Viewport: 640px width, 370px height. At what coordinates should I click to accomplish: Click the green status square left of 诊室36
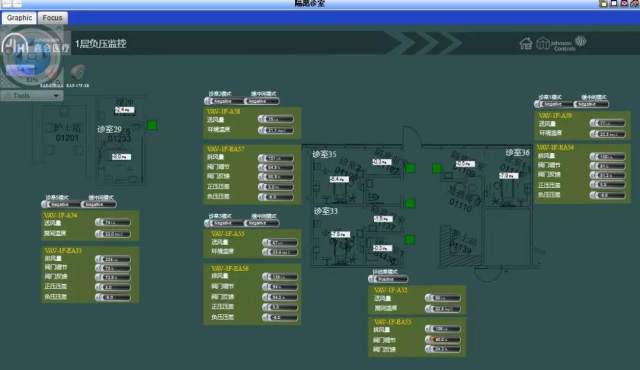click(x=437, y=168)
